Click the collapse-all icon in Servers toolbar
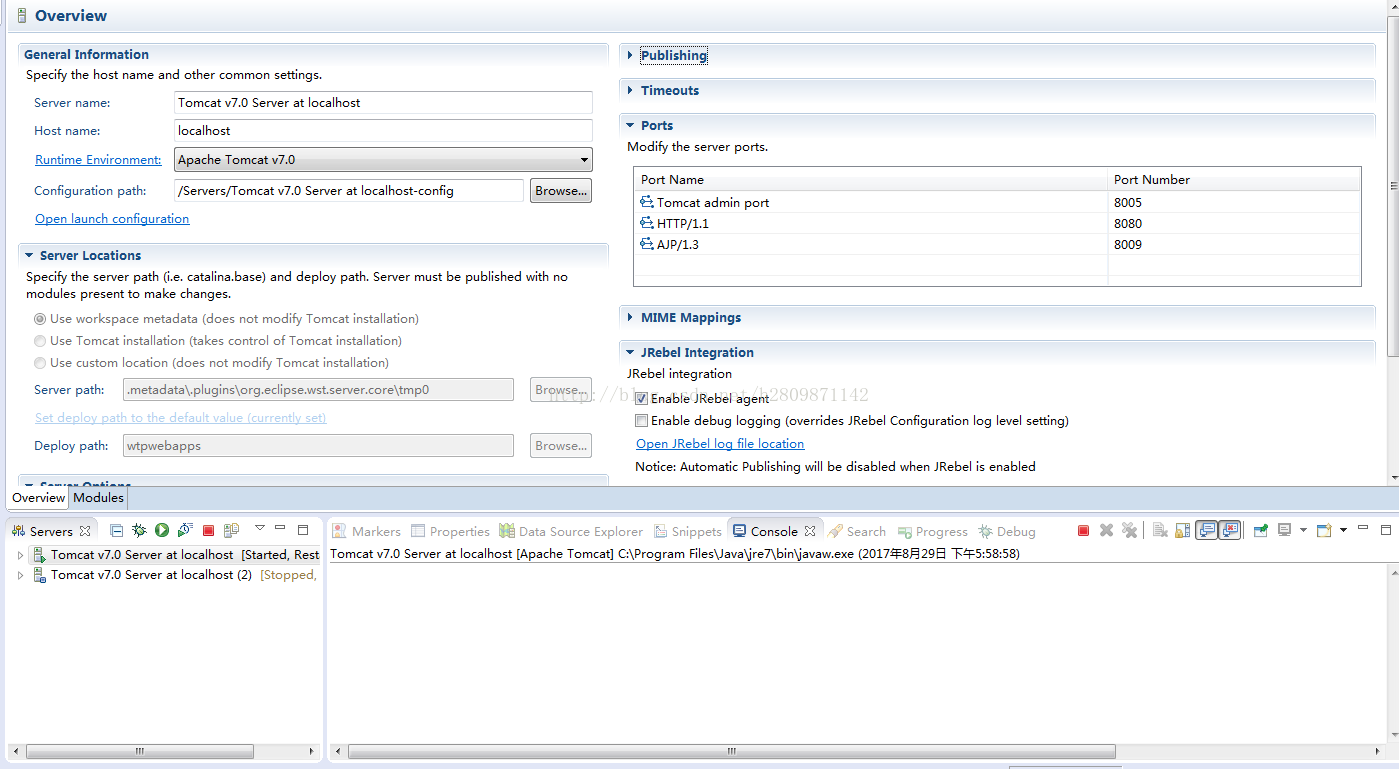Screen dimensions: 1399x769 pos(116,531)
